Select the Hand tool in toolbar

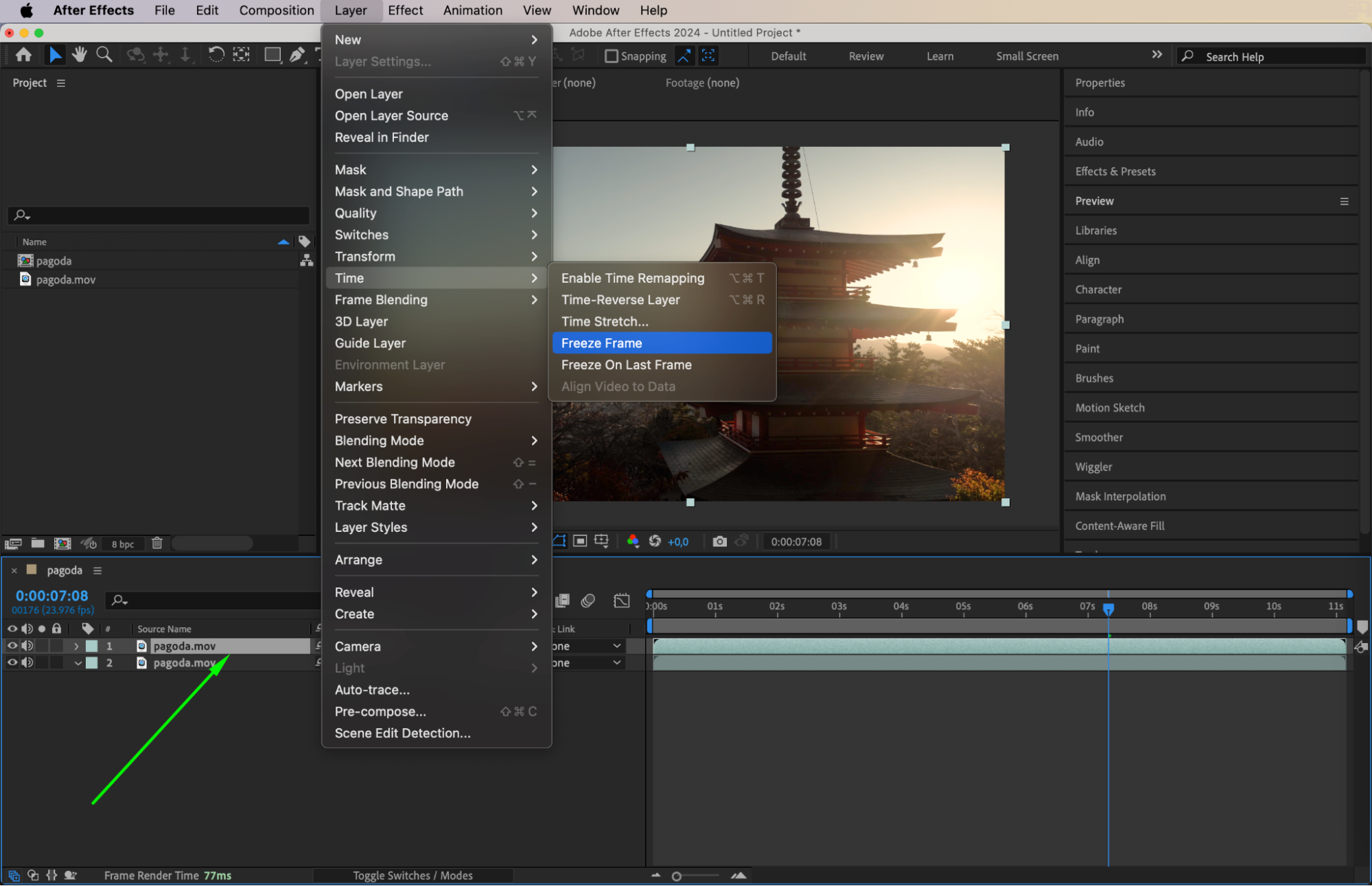pos(80,55)
